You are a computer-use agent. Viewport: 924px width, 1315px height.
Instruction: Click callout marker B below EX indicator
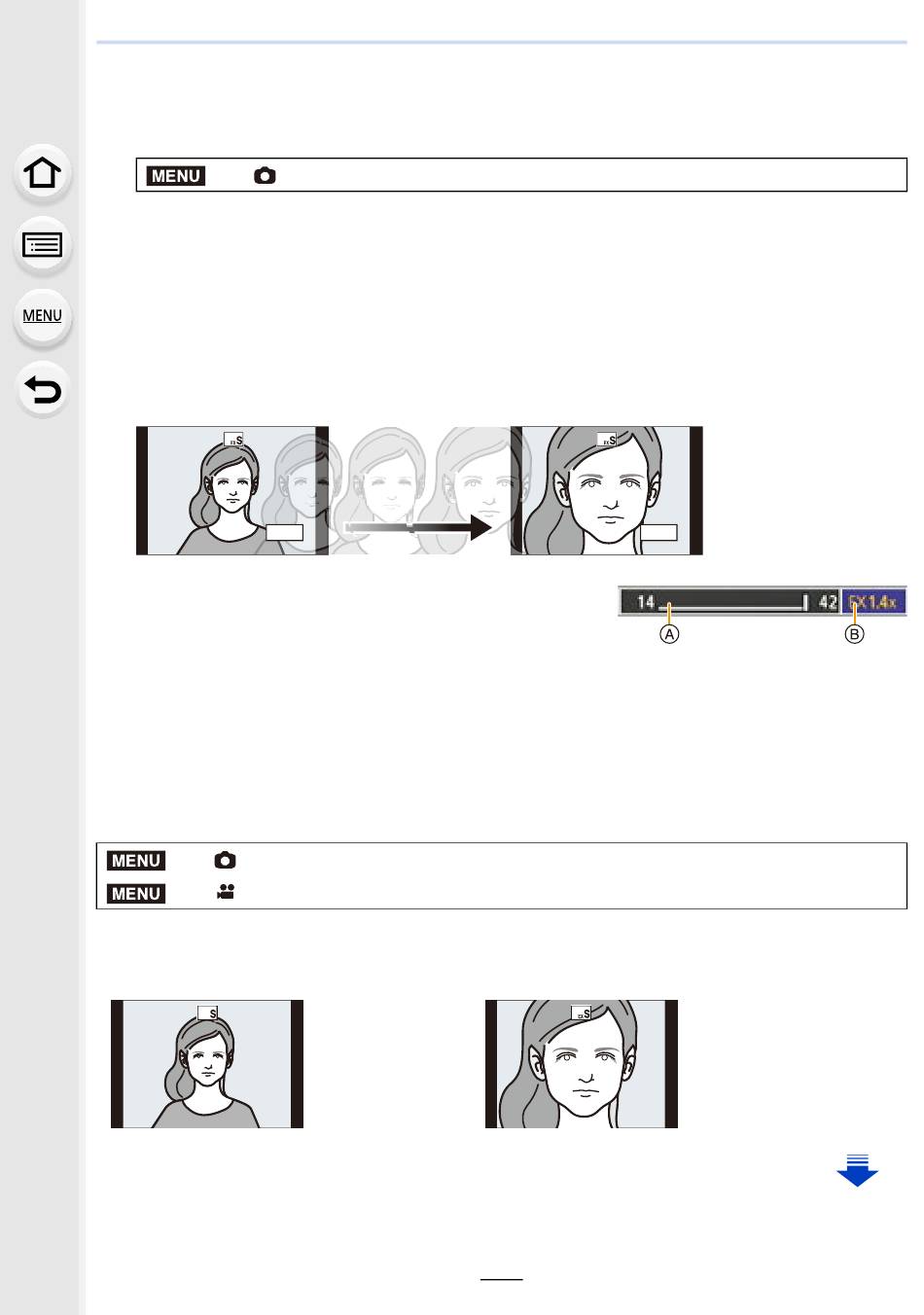pyautogui.click(x=854, y=634)
